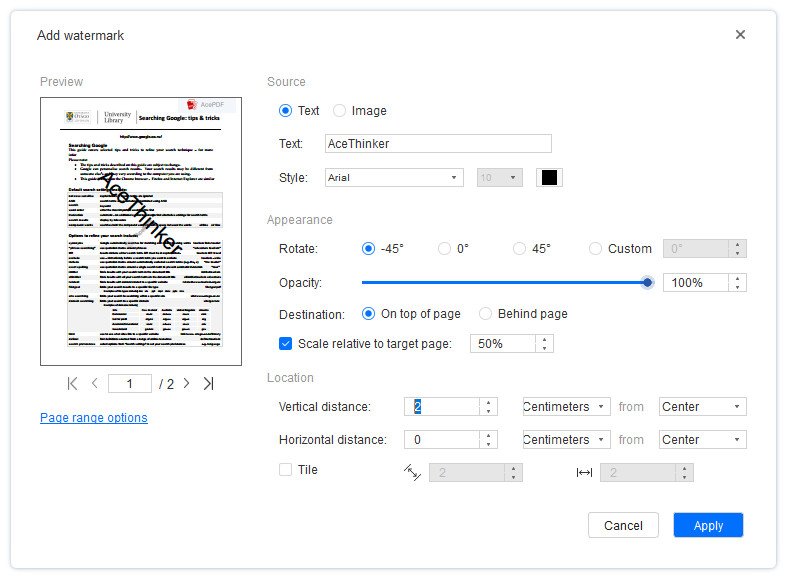
Task: Click the Vertical distance value field
Action: [442, 406]
